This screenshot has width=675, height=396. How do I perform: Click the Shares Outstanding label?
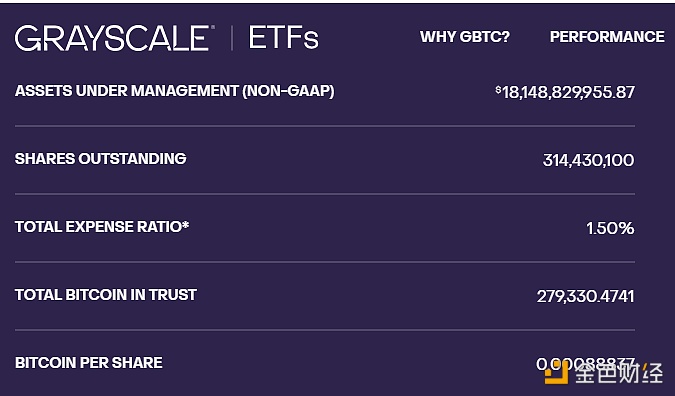click(100, 158)
